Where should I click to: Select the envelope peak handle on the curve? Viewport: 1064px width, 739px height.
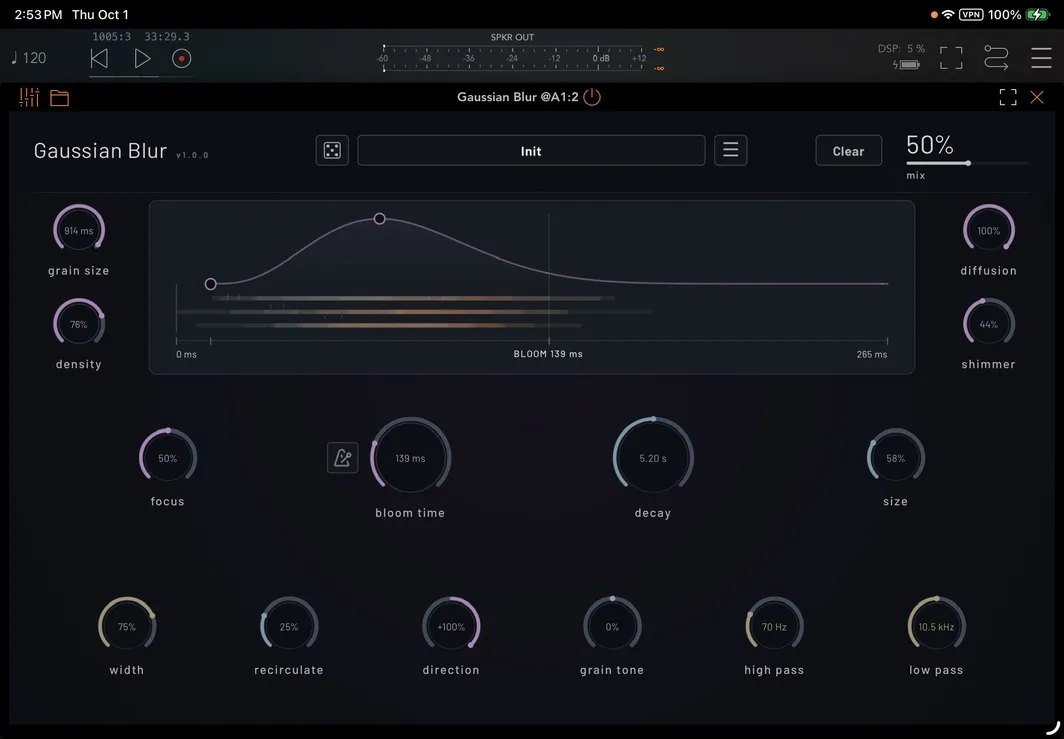point(379,219)
